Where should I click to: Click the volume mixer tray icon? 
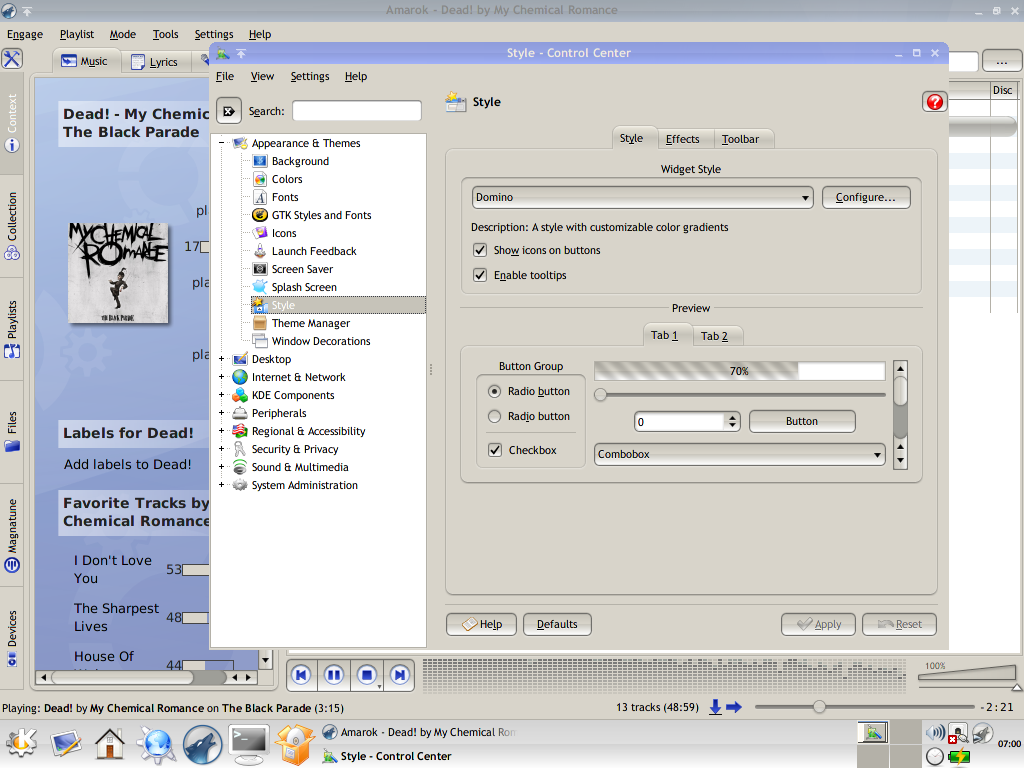click(x=935, y=733)
